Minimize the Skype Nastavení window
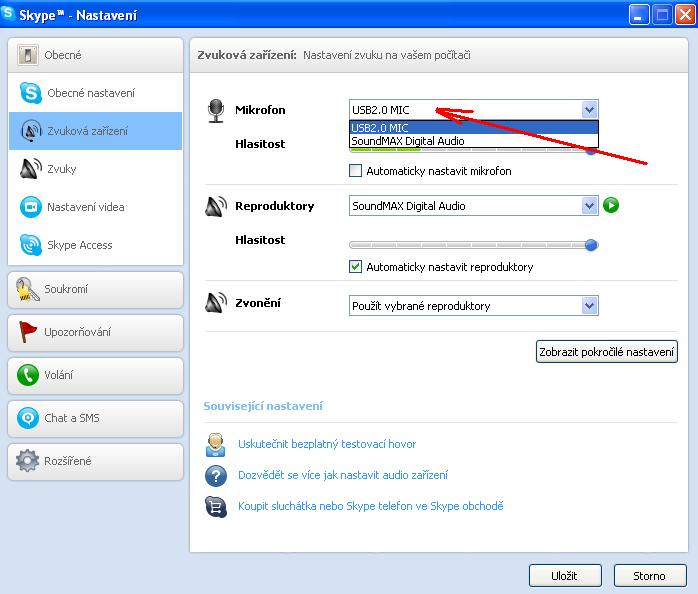The image size is (698, 594). 639,15
